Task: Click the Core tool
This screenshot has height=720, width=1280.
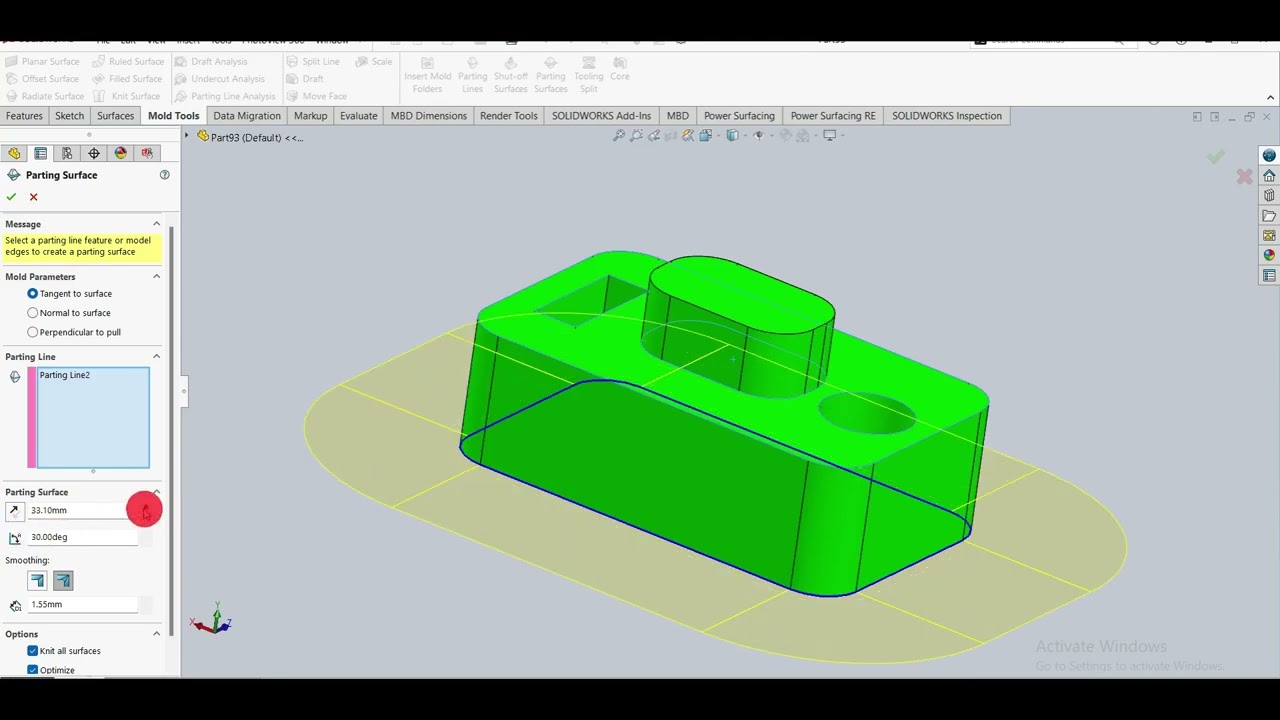Action: [620, 70]
